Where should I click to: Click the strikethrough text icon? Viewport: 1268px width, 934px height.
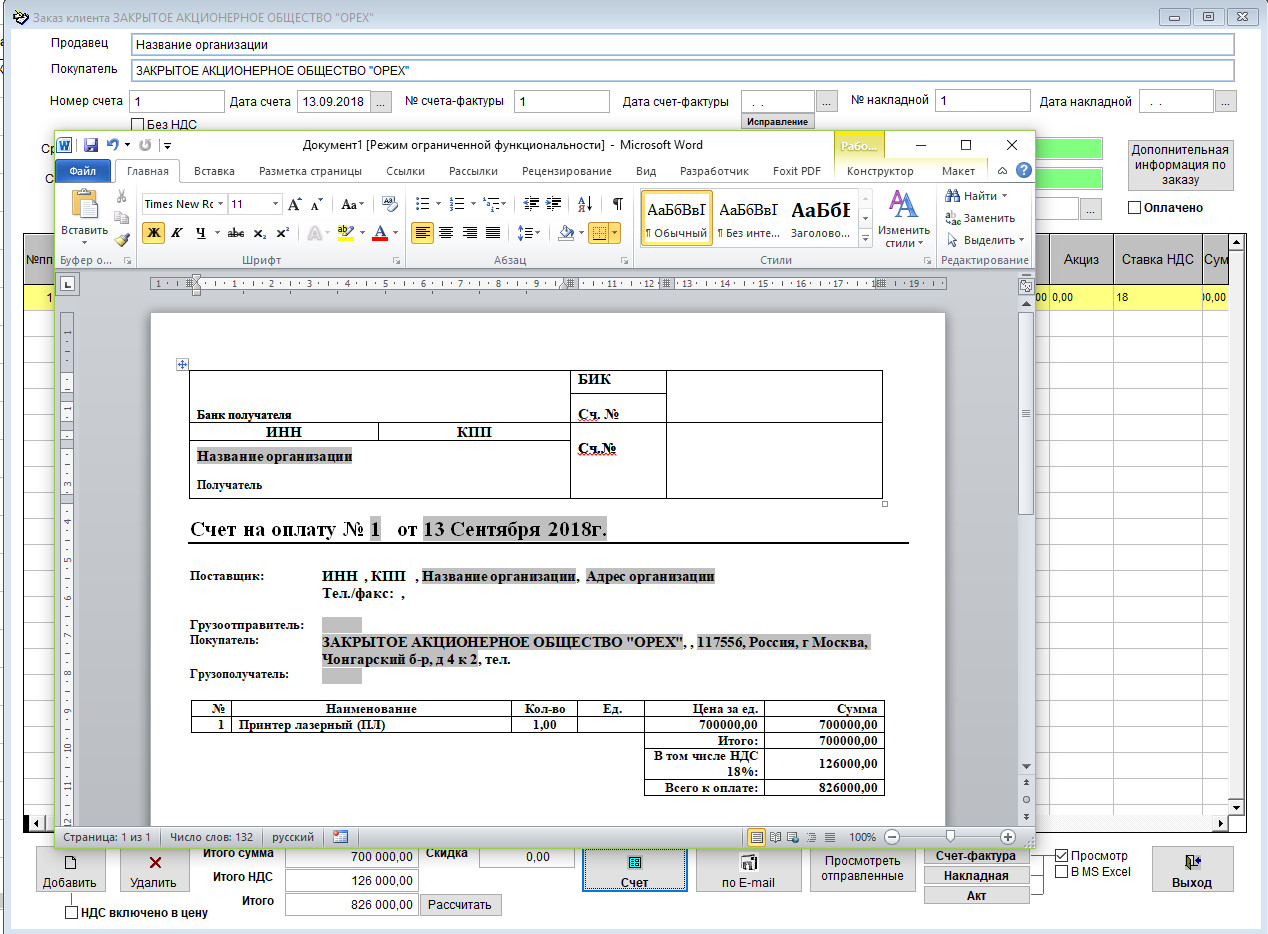pos(236,233)
